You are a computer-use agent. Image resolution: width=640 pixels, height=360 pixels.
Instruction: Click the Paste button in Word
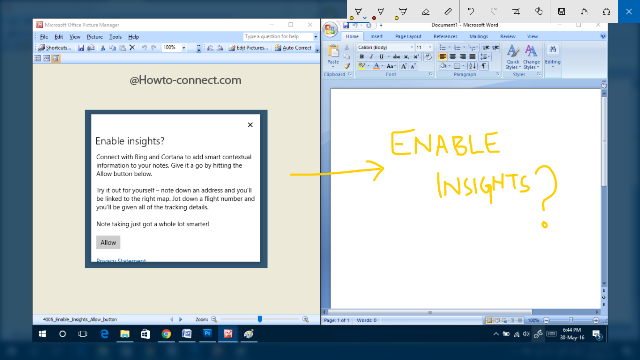pyautogui.click(x=333, y=56)
